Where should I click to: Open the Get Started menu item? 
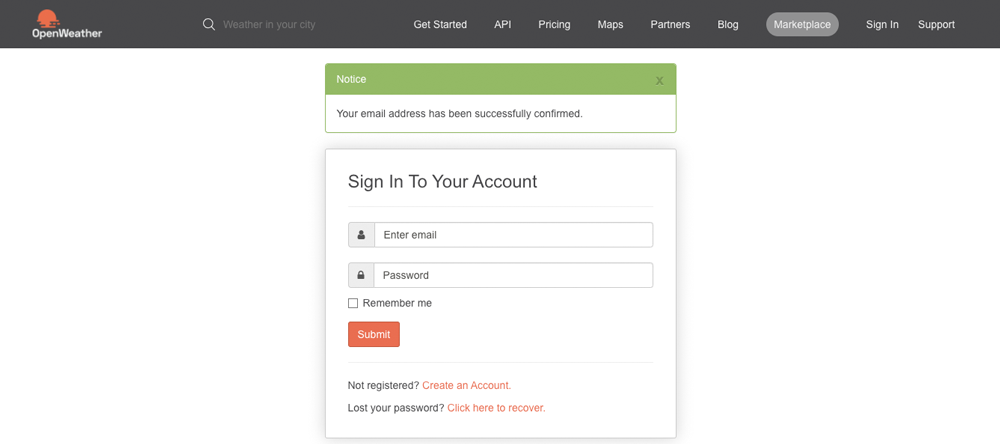click(x=440, y=24)
